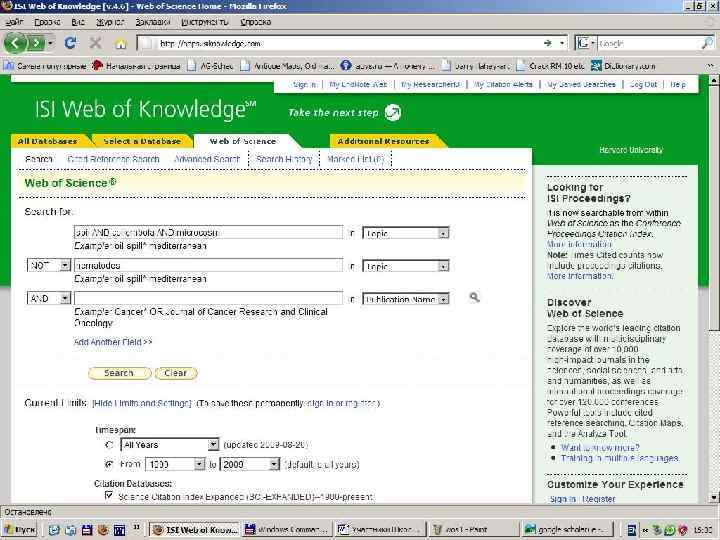720x540 pixels.
Task: Click the stop loading X icon
Action: coord(96,44)
